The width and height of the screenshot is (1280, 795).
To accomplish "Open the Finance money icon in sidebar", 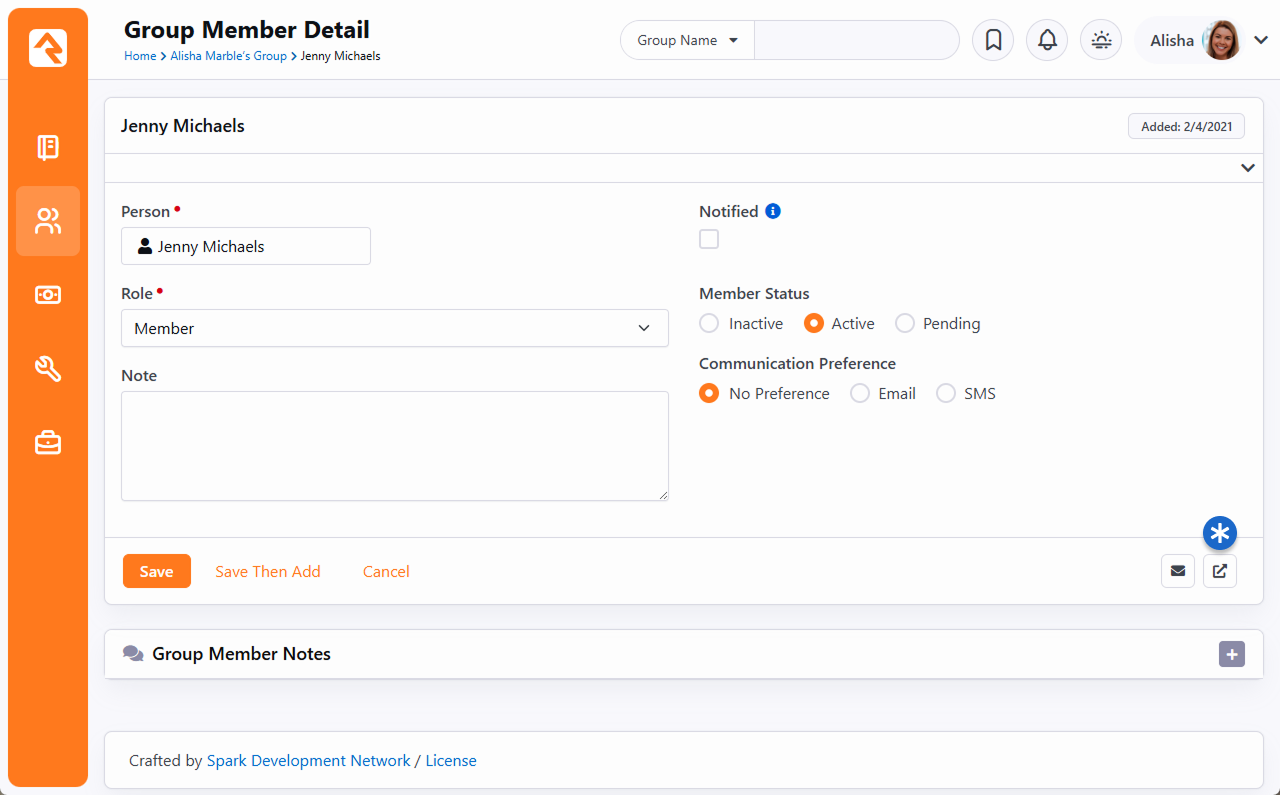I will (x=48, y=295).
